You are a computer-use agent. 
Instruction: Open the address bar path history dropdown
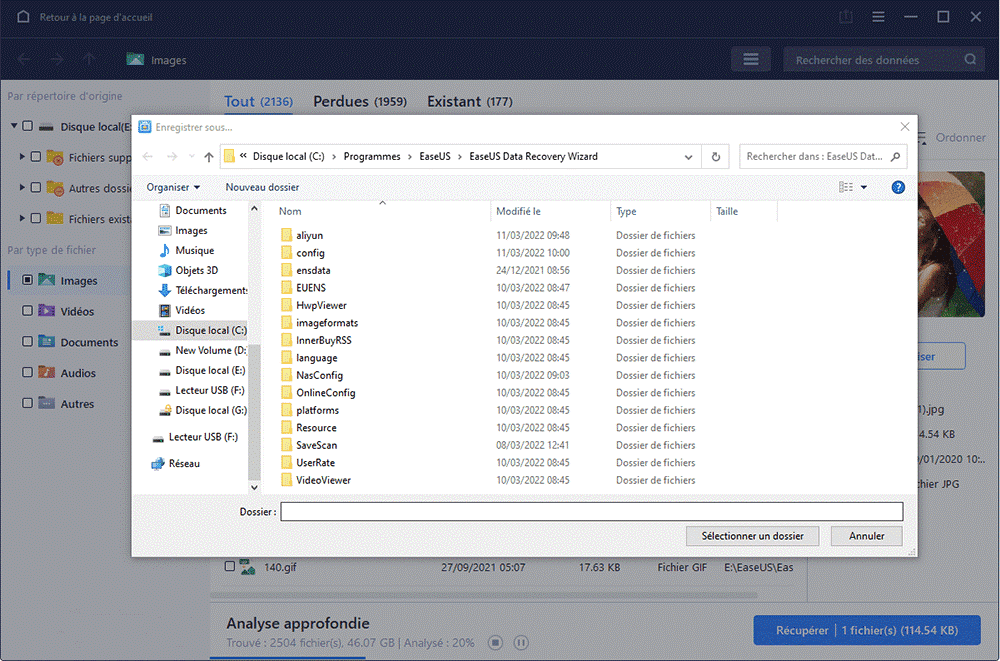(x=688, y=157)
